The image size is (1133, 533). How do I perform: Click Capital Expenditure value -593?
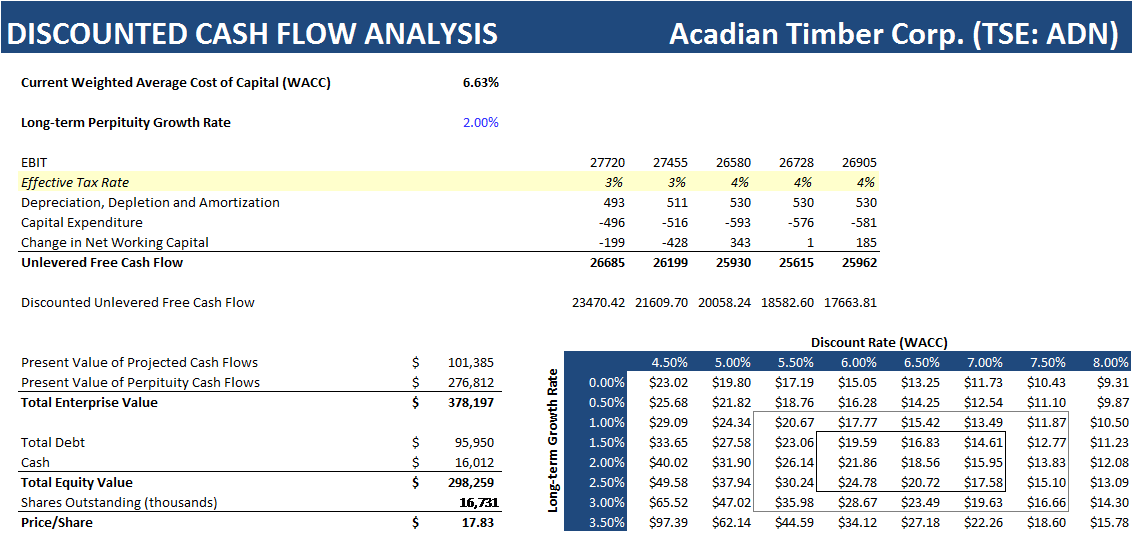coord(738,222)
